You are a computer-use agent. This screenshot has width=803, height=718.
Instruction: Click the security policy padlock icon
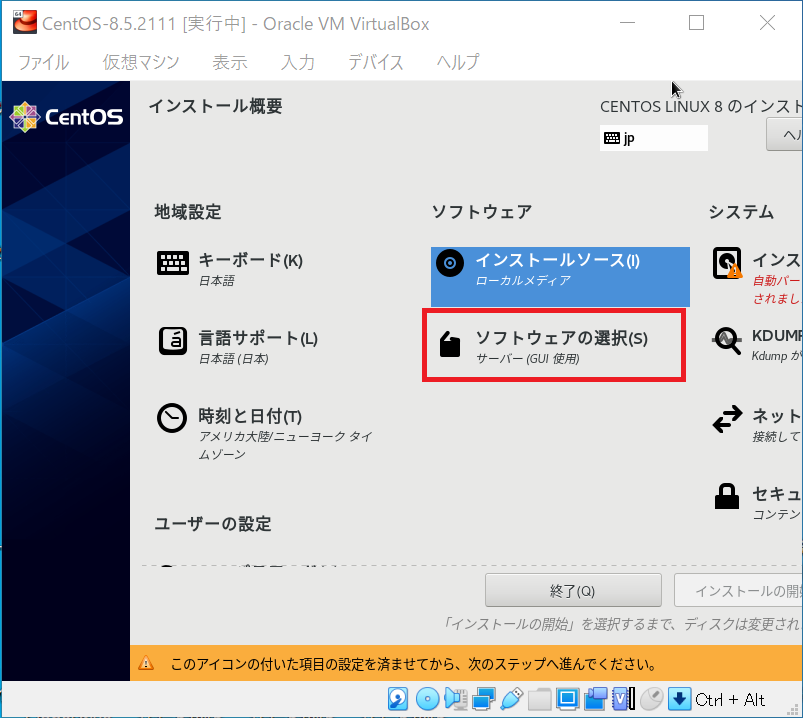tap(727, 496)
